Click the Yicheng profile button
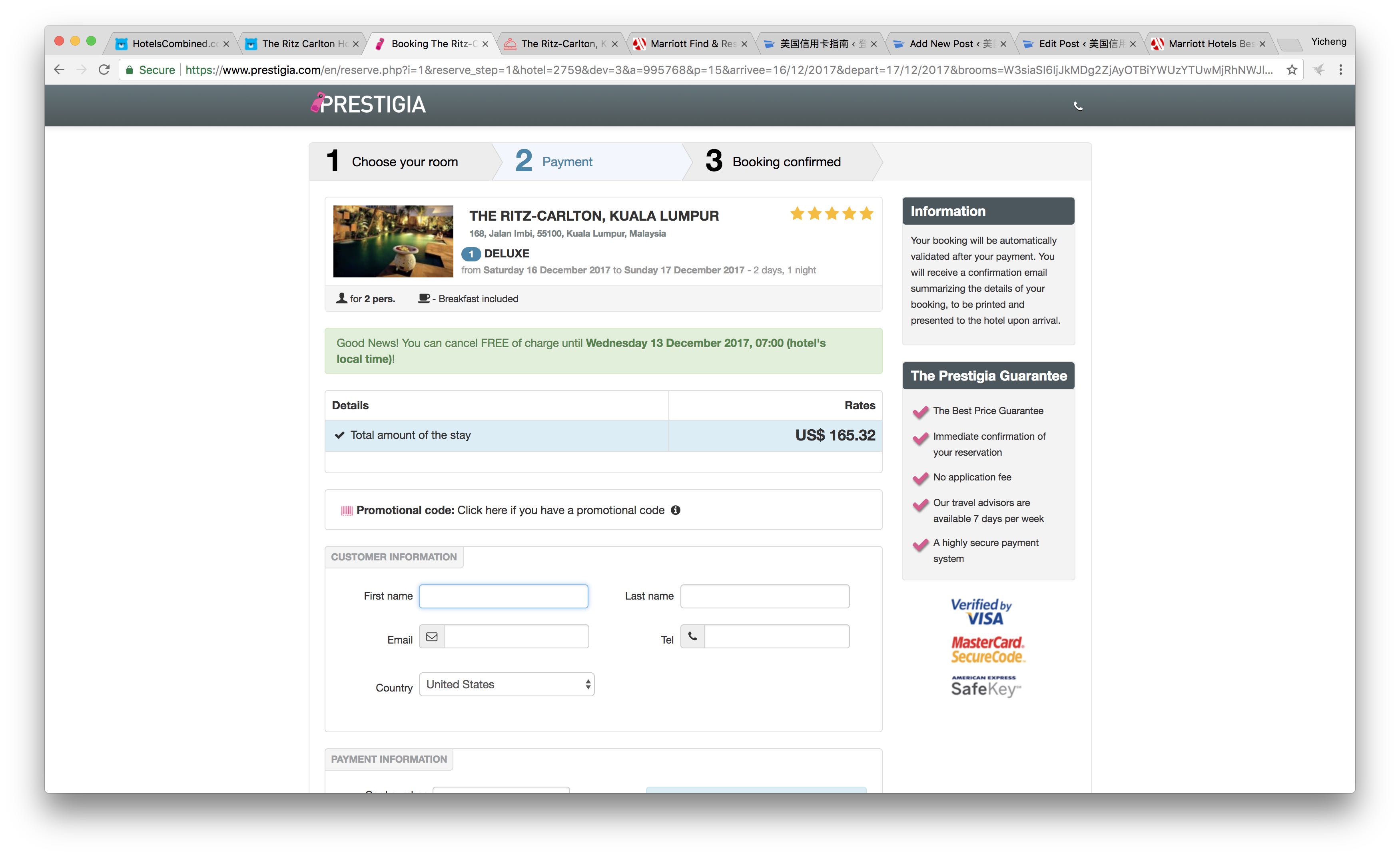The image size is (1400, 857). [x=1328, y=42]
